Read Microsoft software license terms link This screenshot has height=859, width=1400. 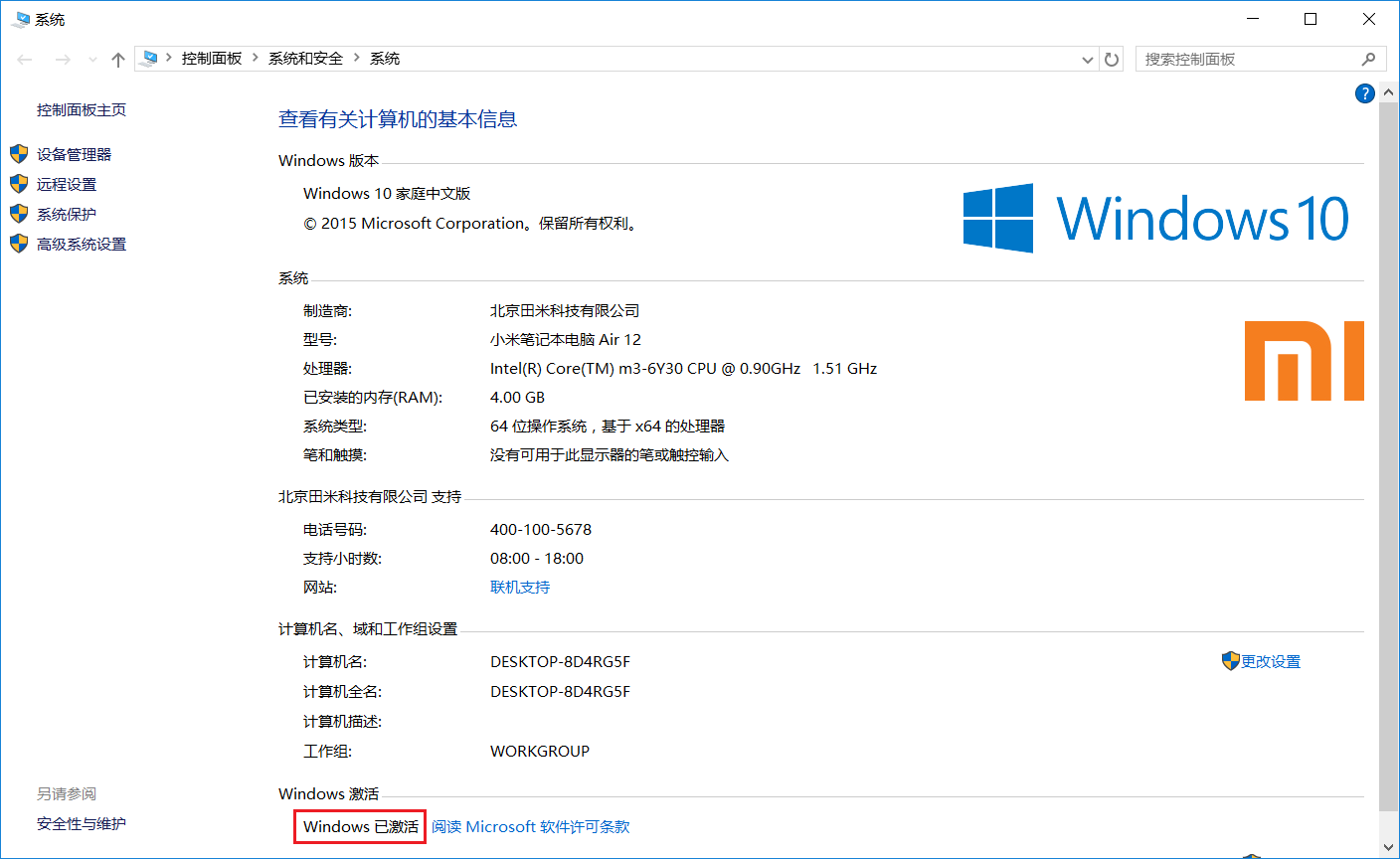531,827
